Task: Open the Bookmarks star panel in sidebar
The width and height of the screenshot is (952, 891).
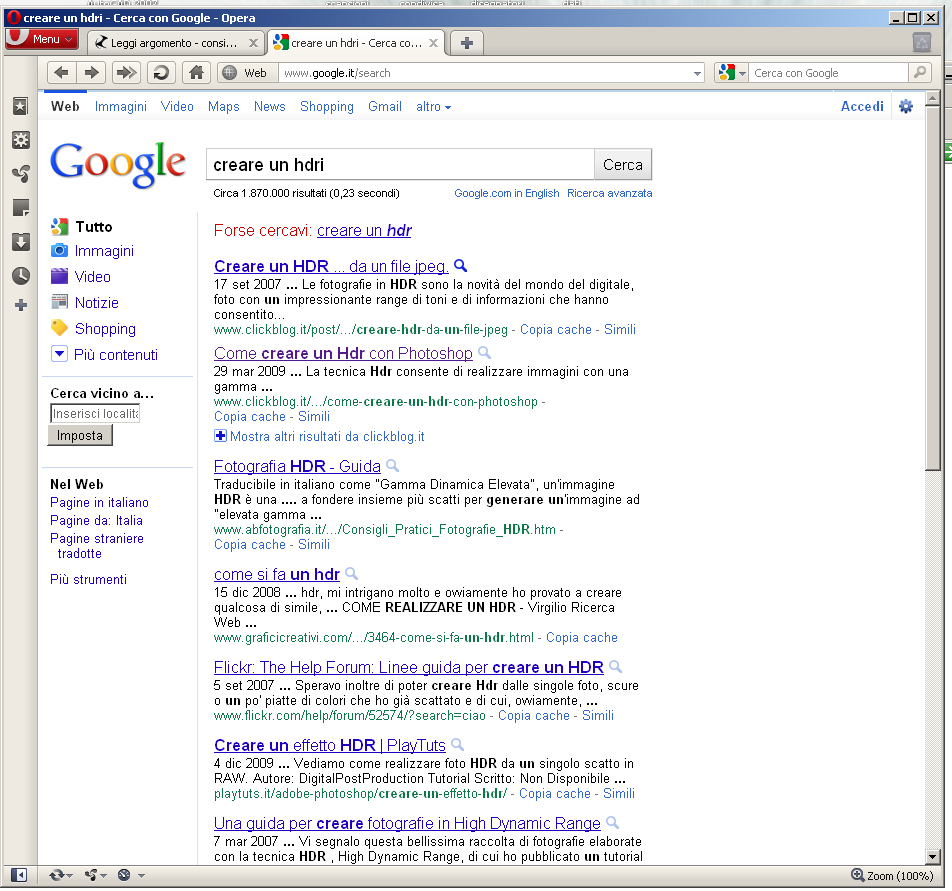Action: pos(21,107)
